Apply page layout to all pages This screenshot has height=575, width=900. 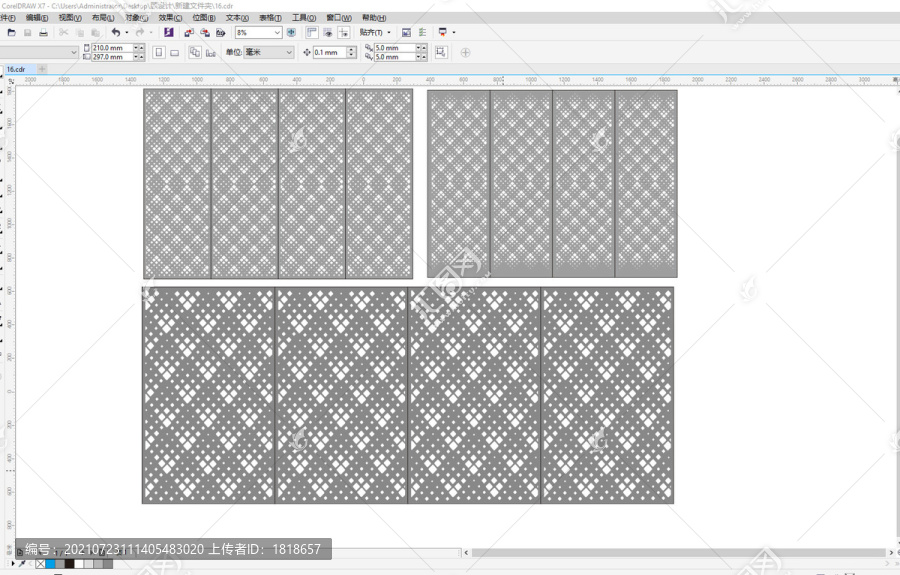coord(195,52)
